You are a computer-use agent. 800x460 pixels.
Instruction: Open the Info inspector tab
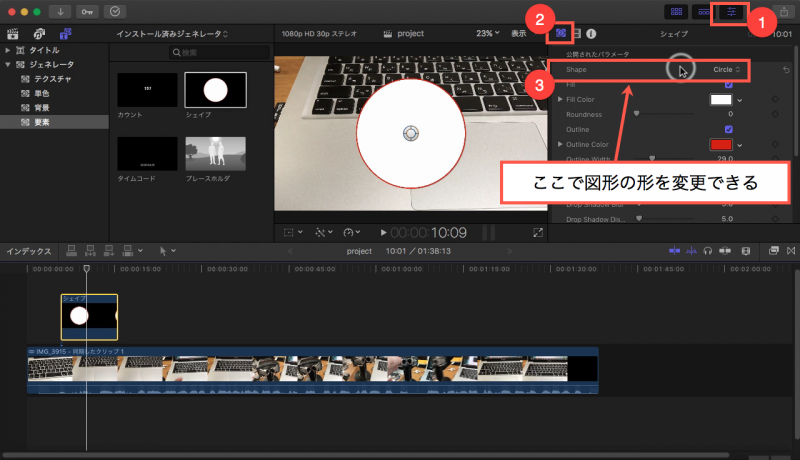[x=591, y=34]
